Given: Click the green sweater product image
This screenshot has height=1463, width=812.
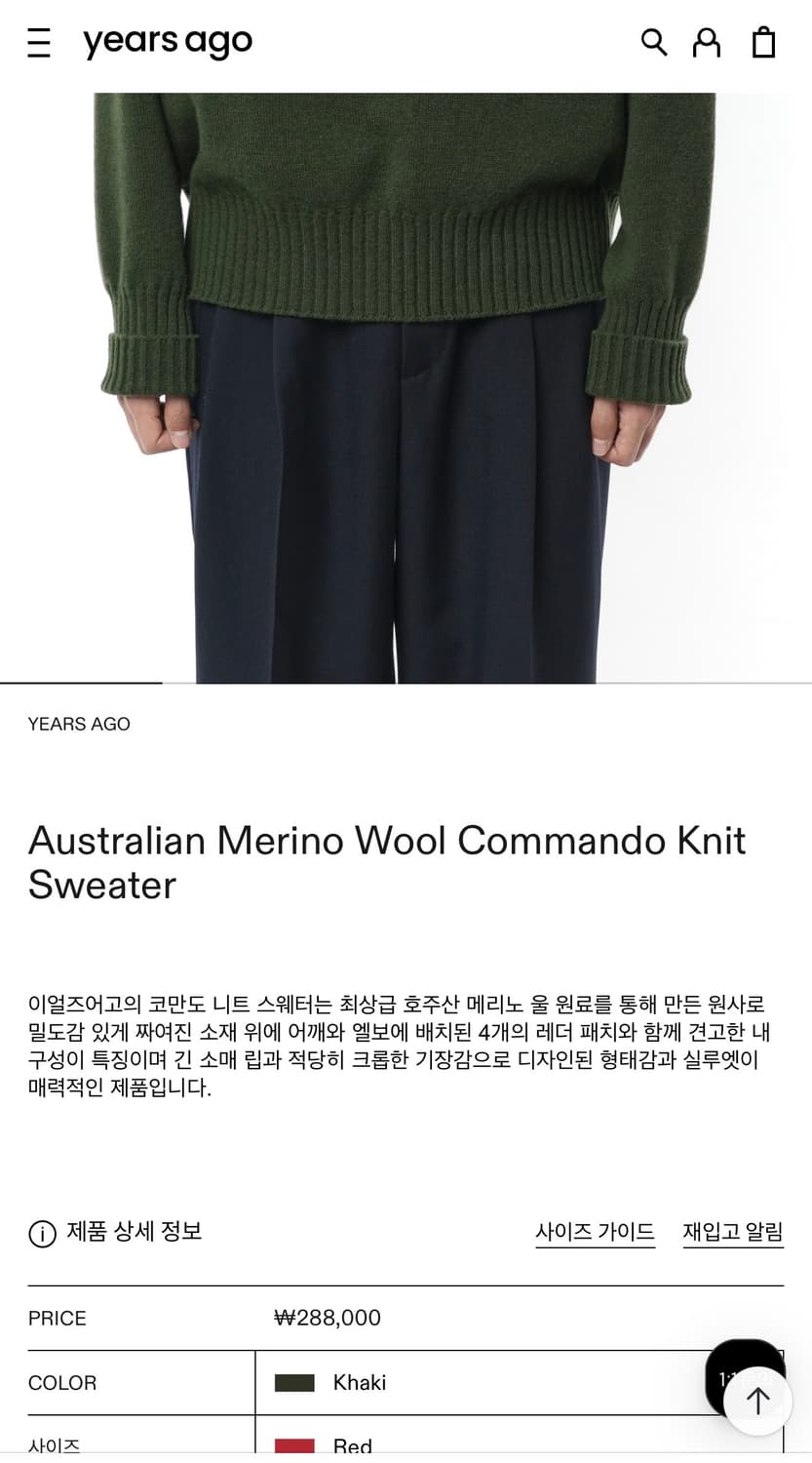Looking at the screenshot, I should (x=406, y=388).
